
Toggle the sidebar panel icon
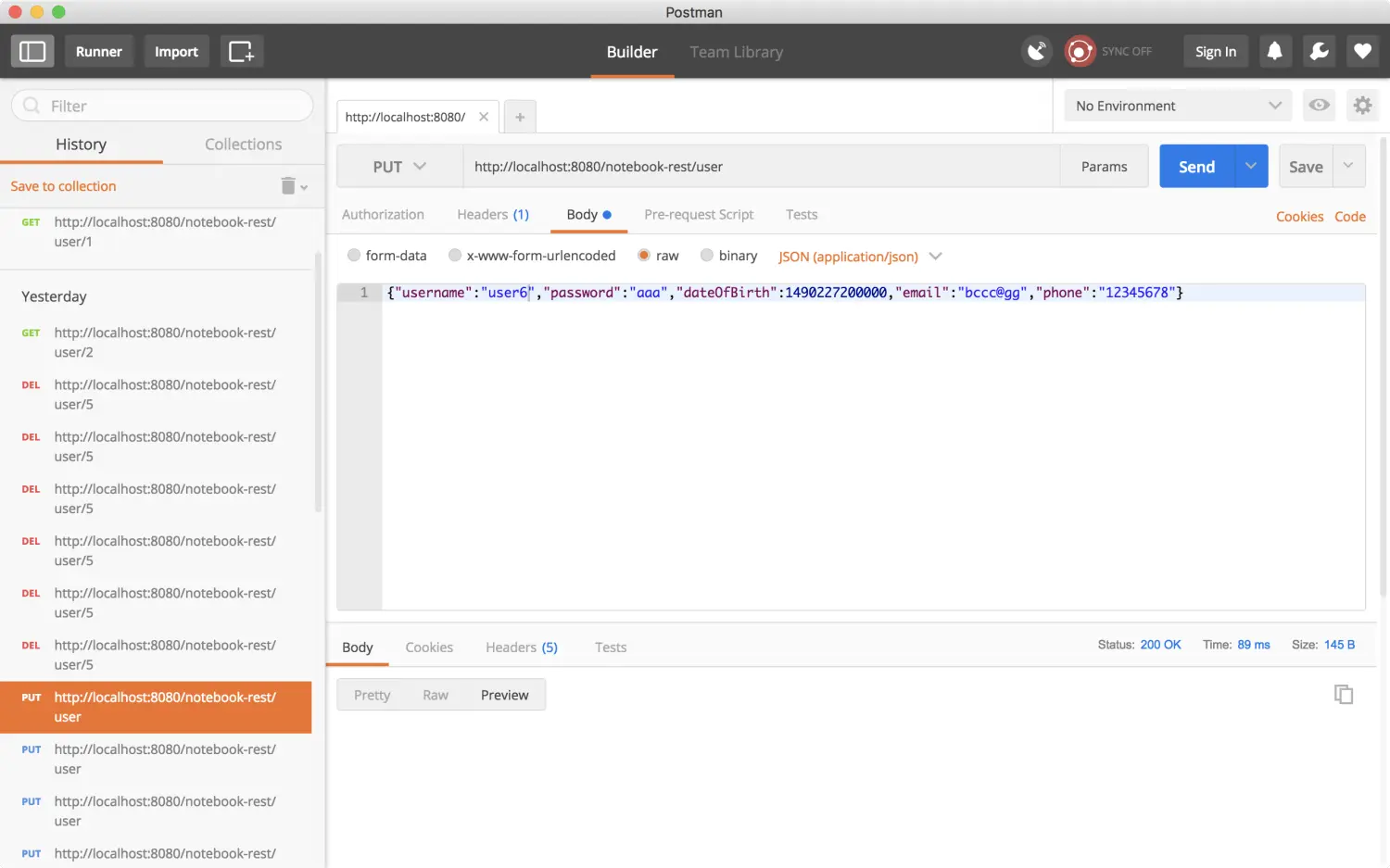point(32,52)
